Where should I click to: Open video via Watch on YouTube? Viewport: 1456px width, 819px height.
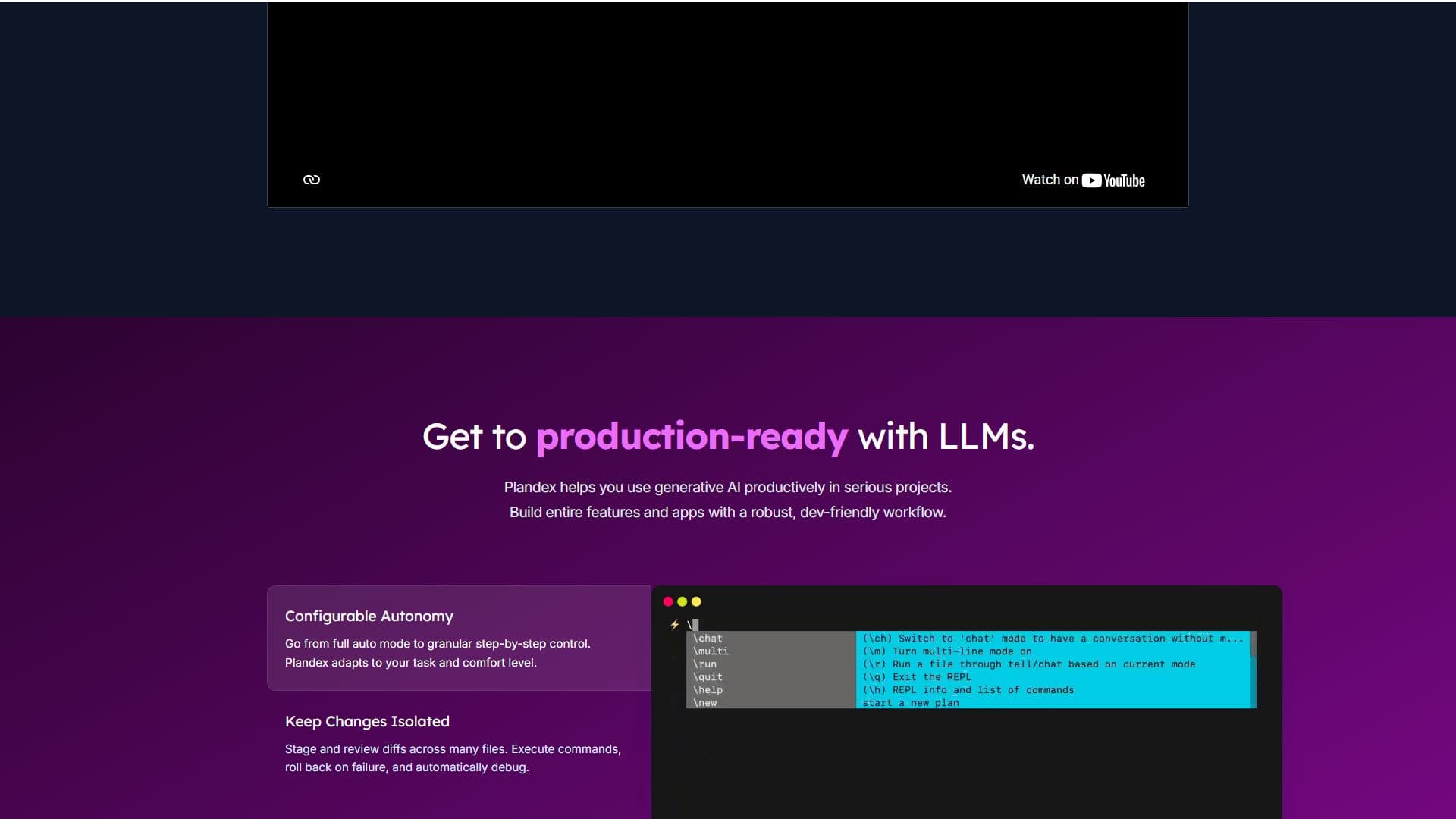[1083, 180]
